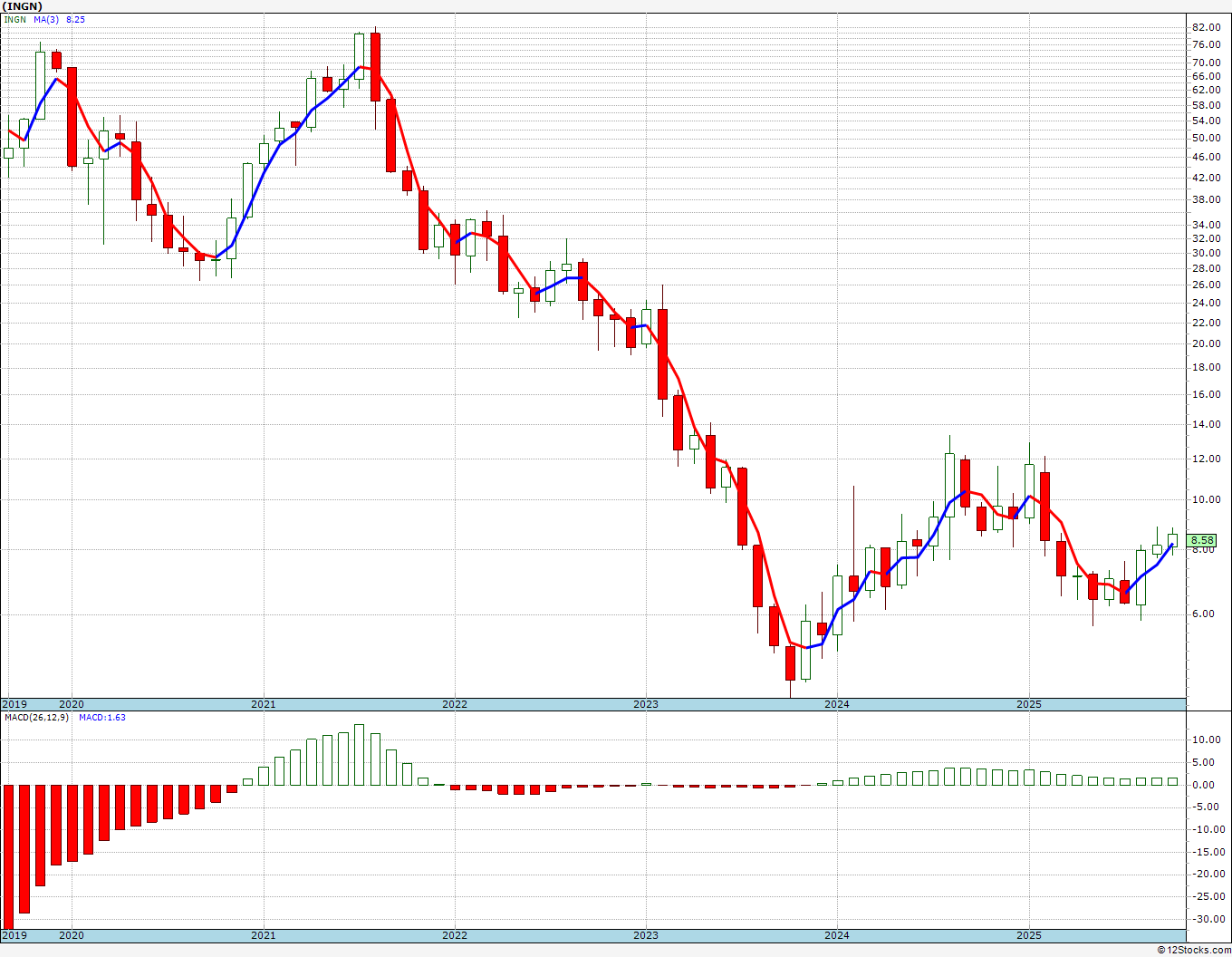Select the 34.00 price axis label

pos(1206,225)
